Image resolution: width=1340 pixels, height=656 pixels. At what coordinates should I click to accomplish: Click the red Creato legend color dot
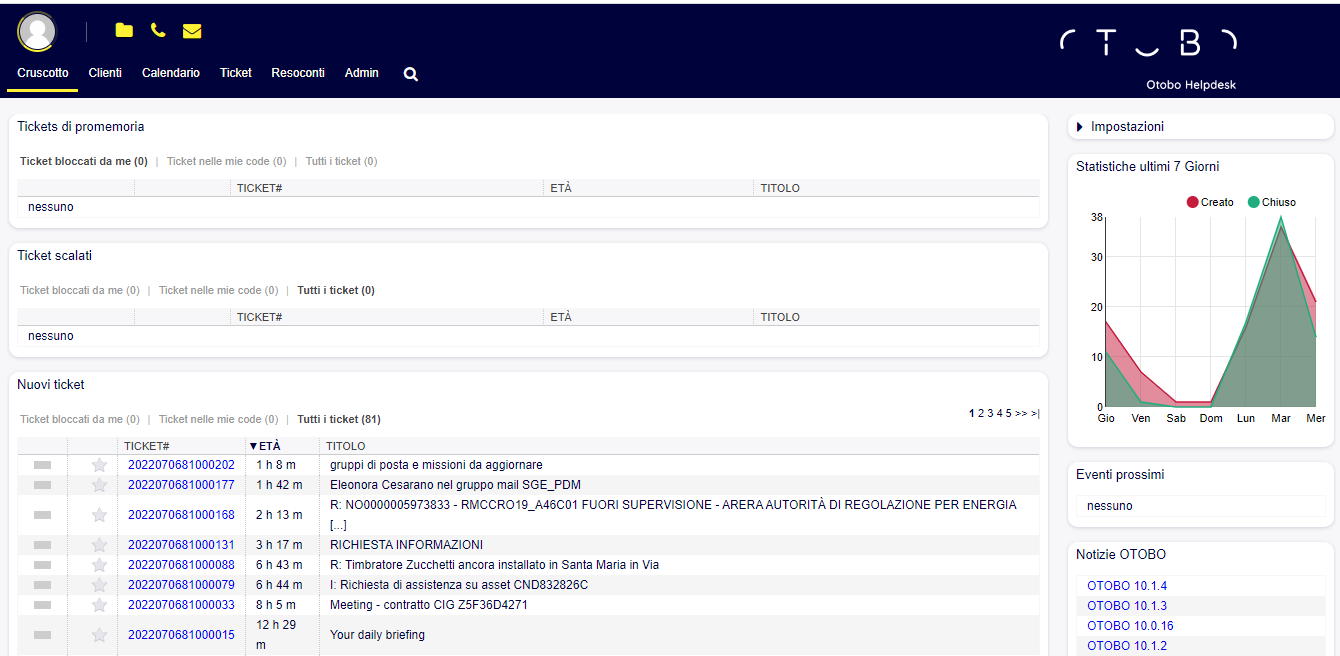tap(1192, 202)
